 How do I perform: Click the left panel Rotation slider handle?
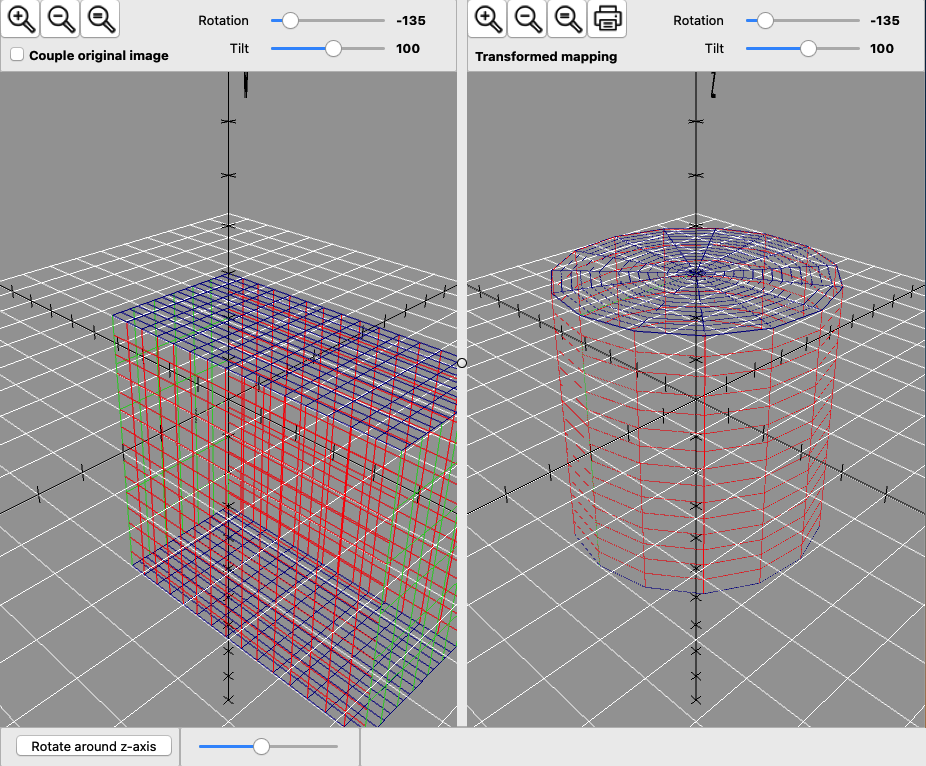tap(290, 20)
